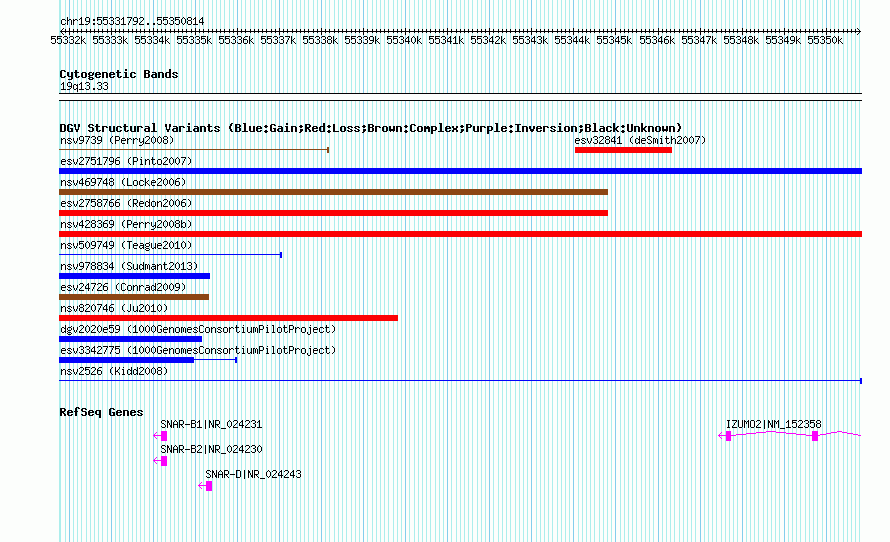
Task: Select the thin brown nsv9739 line
Action: pos(194,150)
